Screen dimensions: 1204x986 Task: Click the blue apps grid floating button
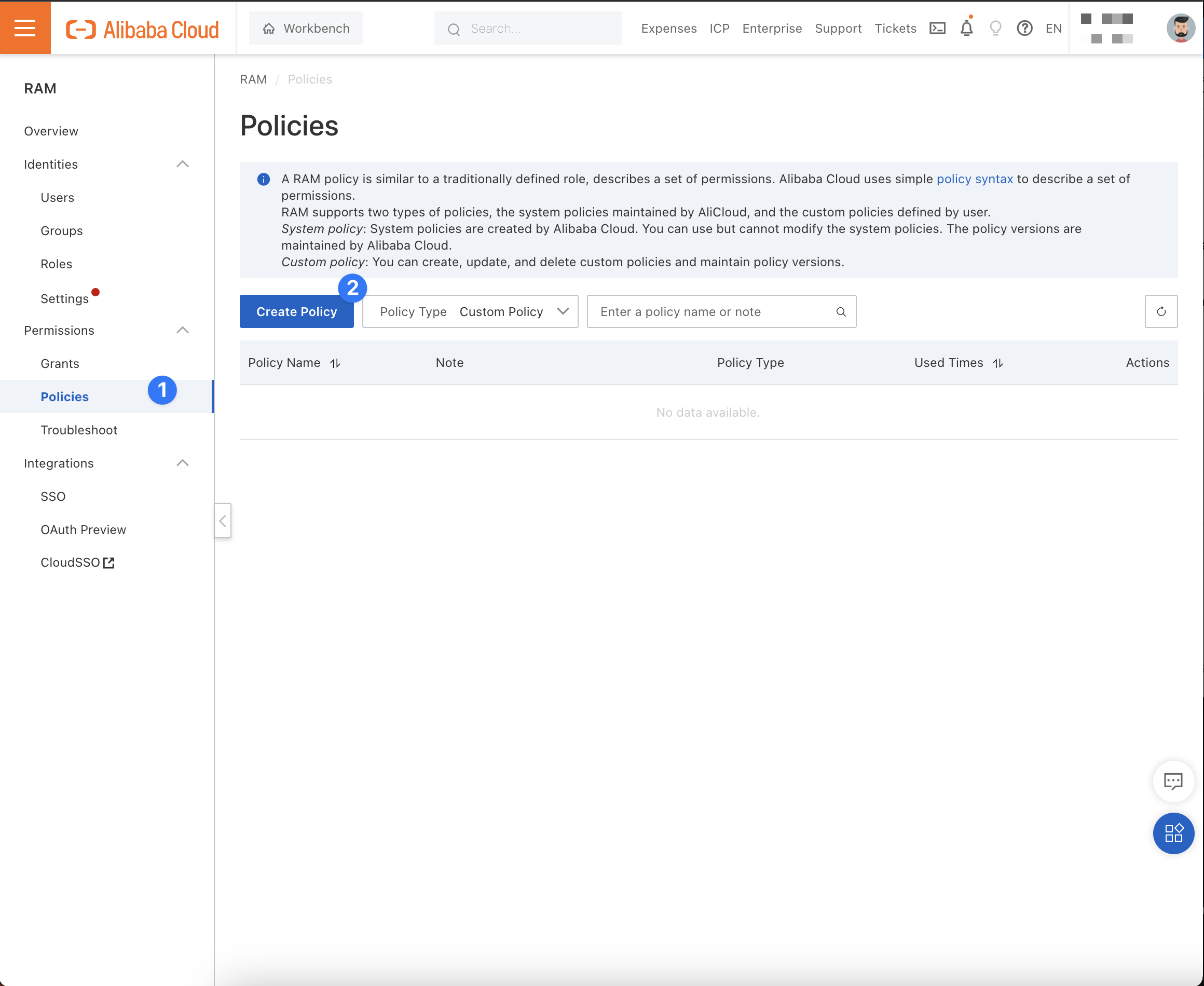(1173, 833)
